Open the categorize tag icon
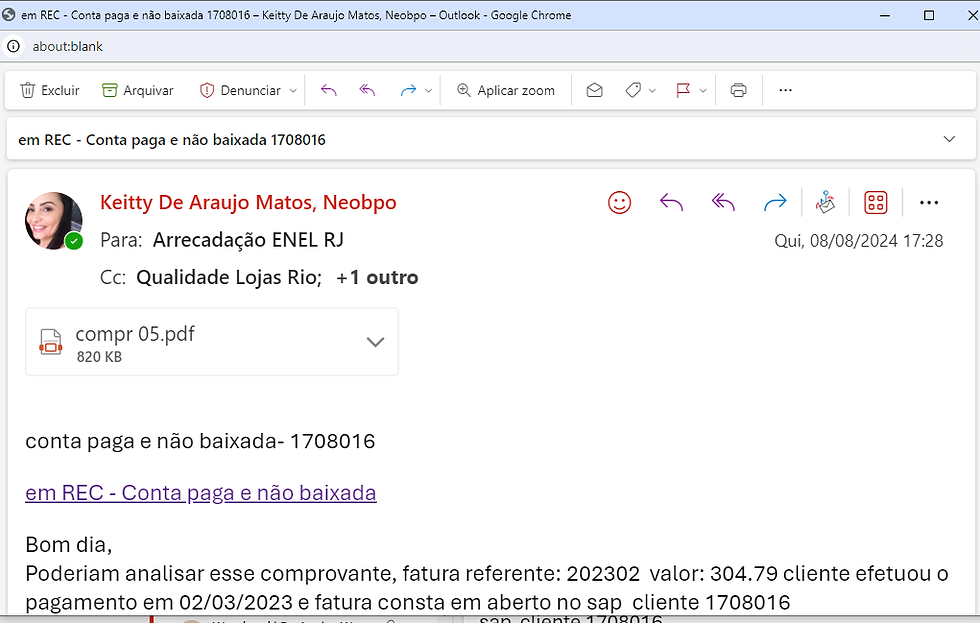 click(633, 91)
